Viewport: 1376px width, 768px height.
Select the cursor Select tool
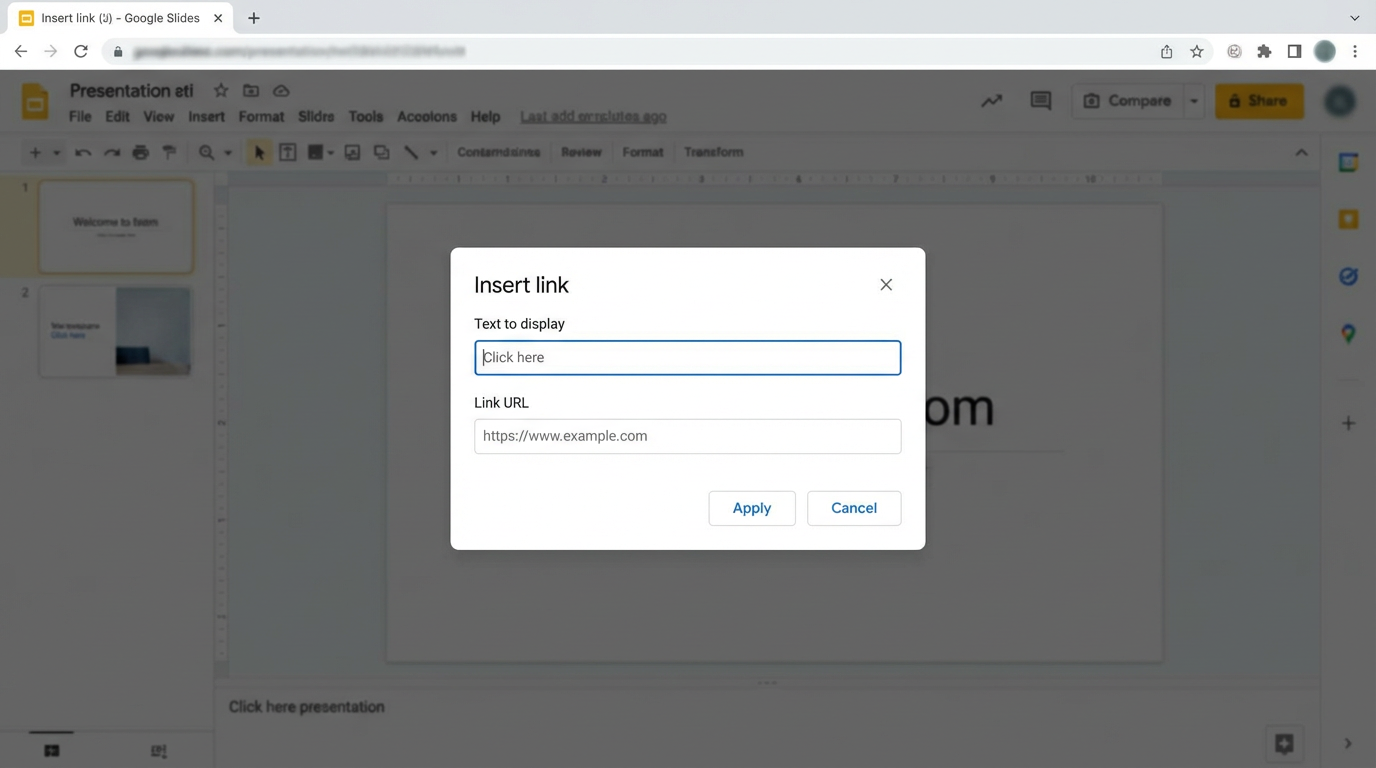tap(258, 152)
